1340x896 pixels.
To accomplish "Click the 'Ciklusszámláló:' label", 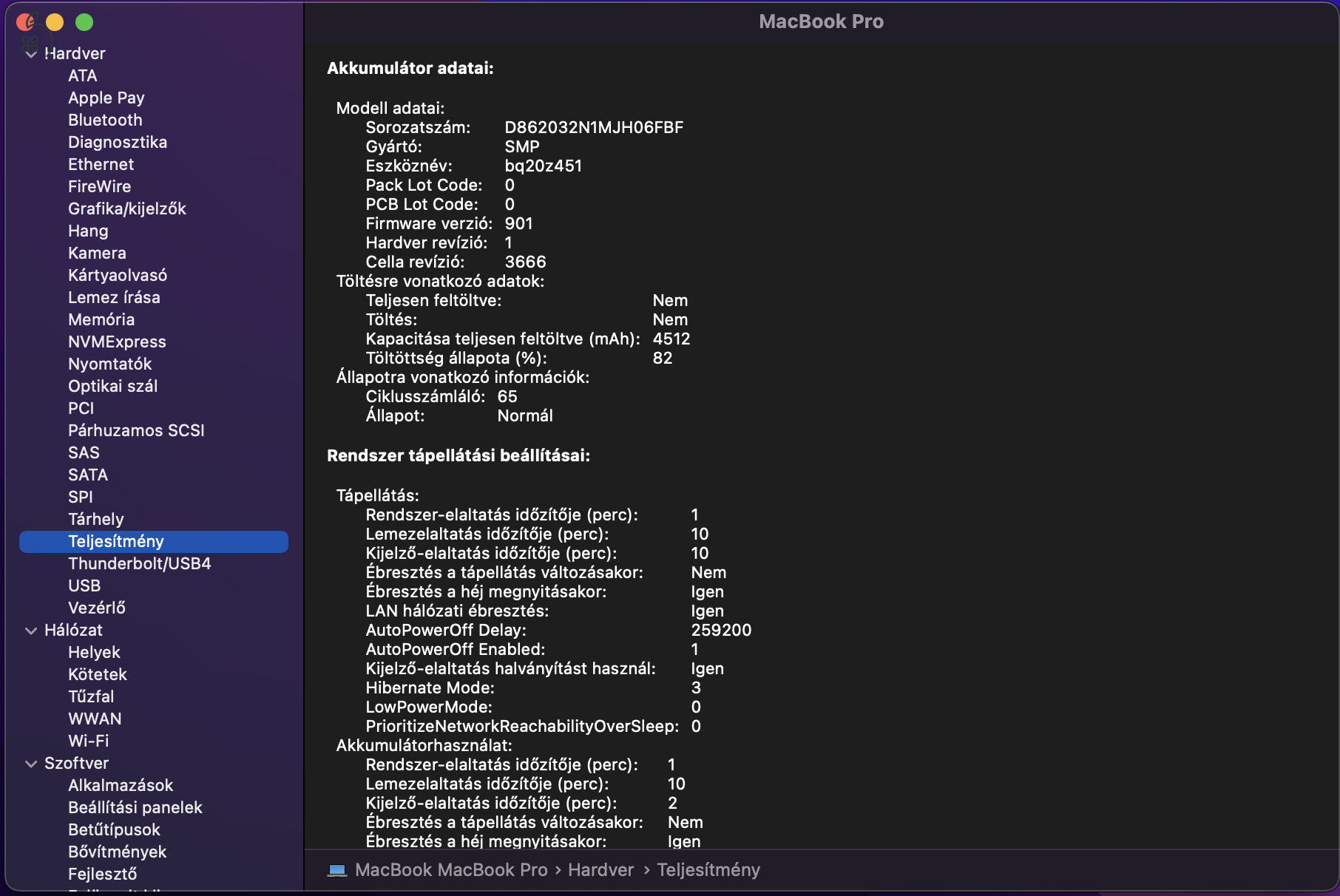I will coord(425,396).
